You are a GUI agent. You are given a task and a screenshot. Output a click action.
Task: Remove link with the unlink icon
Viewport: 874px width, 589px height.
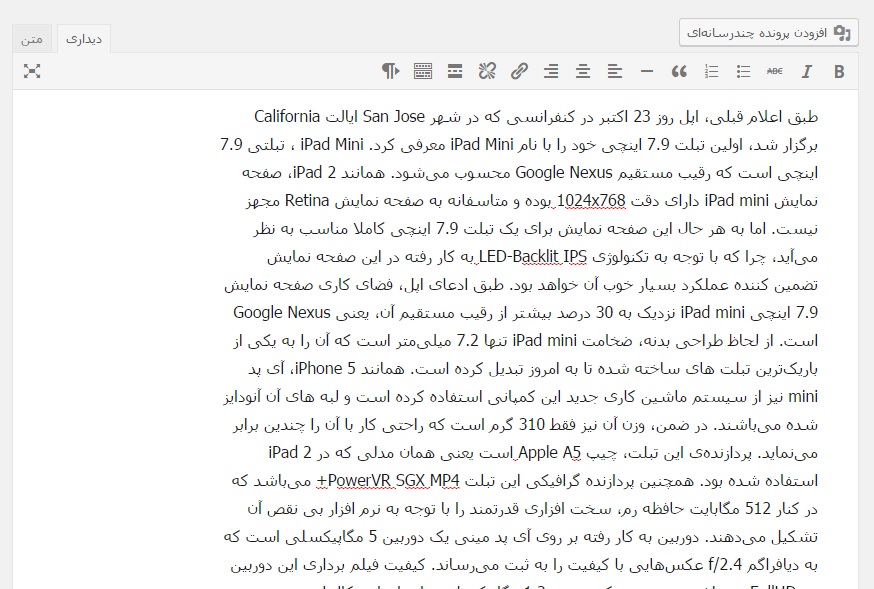(487, 71)
